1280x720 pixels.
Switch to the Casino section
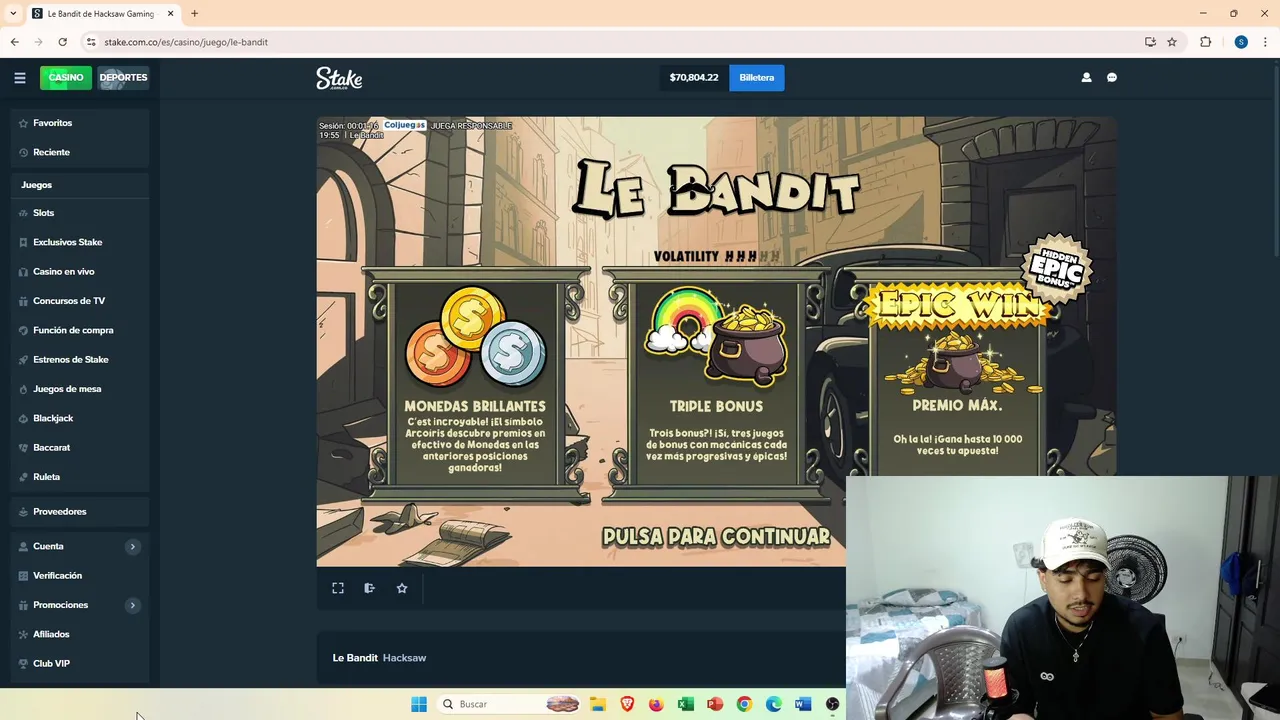(x=66, y=77)
